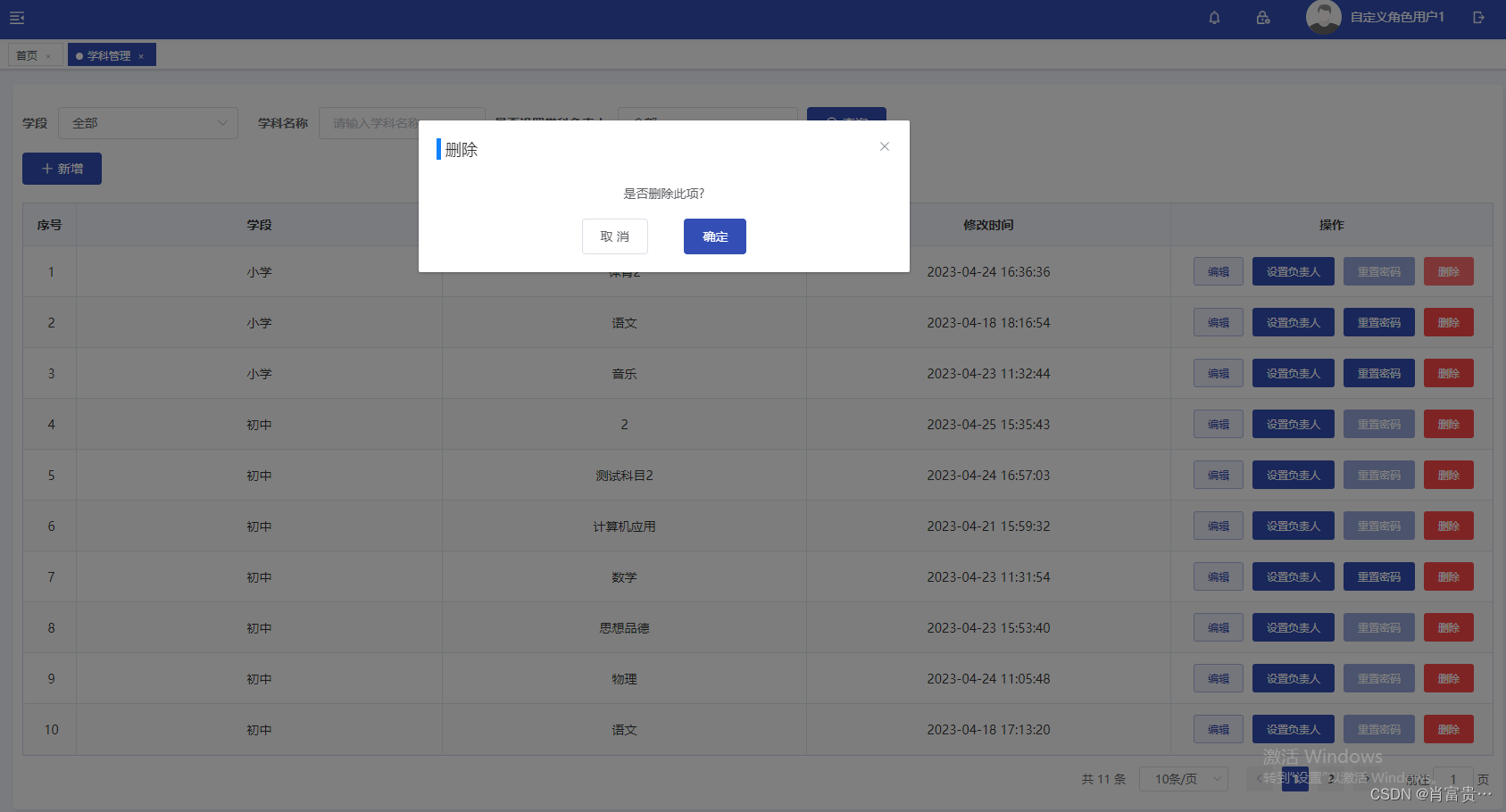Image resolution: width=1506 pixels, height=812 pixels.
Task: Switch to the 首页 tab
Action: pyautogui.click(x=28, y=54)
